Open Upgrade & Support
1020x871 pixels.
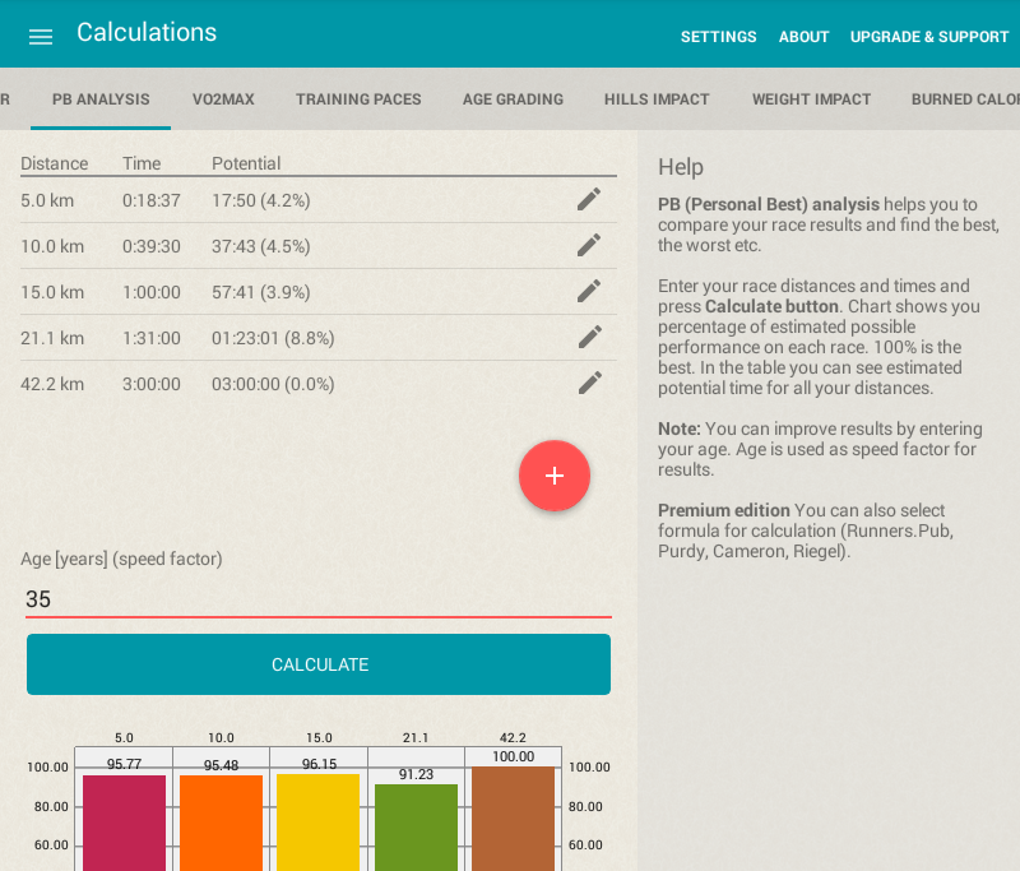point(929,37)
